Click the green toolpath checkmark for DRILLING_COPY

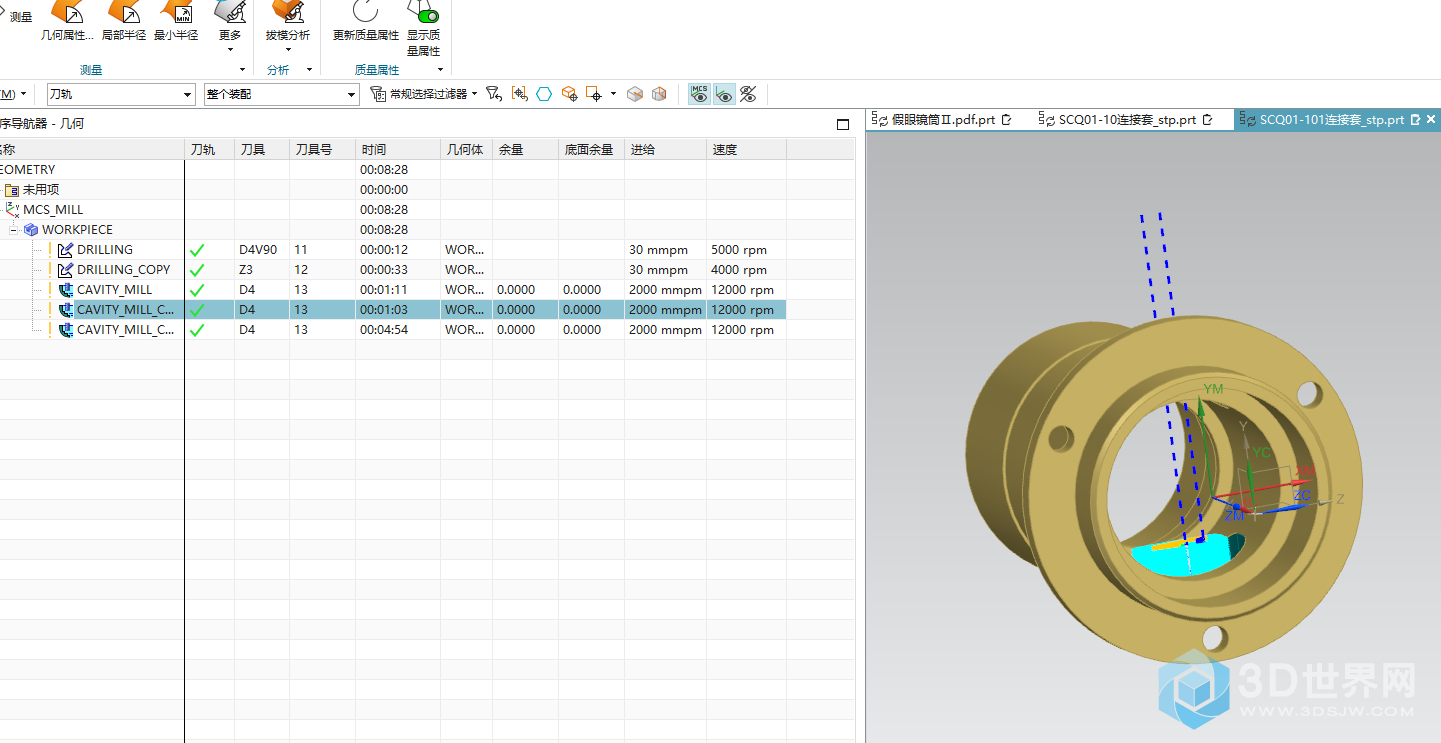pos(197,270)
